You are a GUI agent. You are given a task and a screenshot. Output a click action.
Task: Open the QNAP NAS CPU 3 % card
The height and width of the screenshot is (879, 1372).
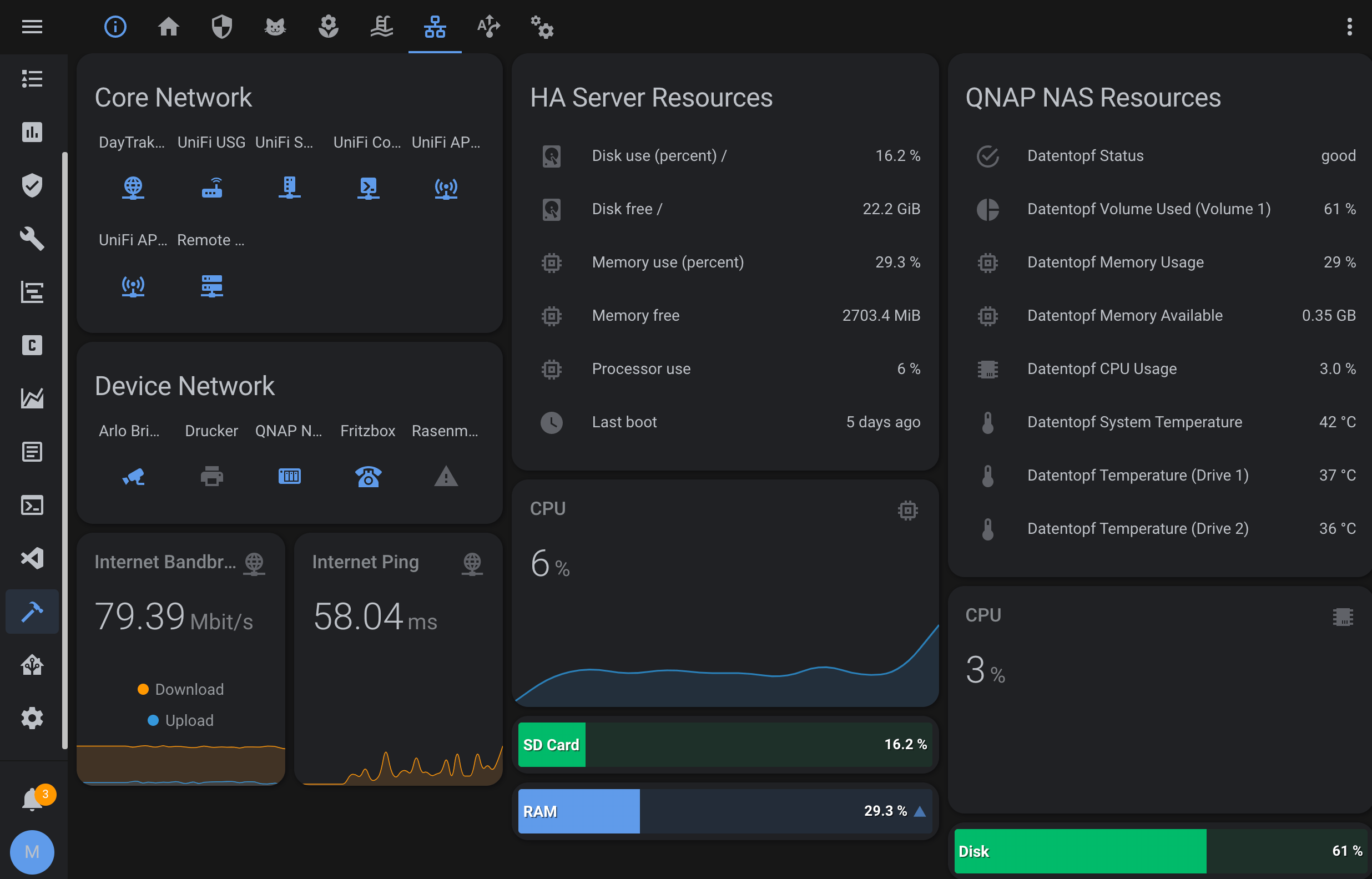point(1159,699)
